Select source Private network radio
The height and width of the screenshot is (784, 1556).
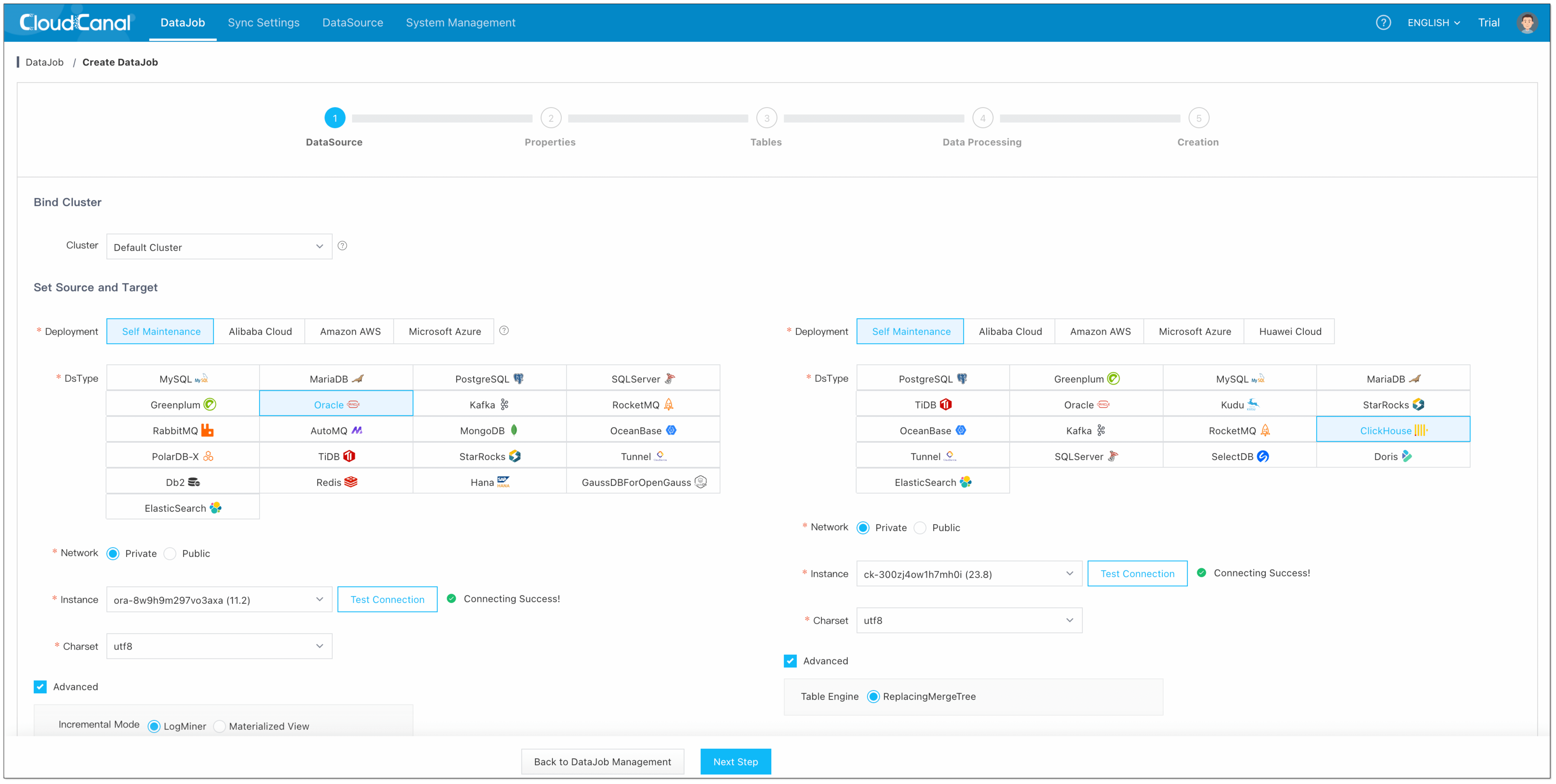[113, 553]
